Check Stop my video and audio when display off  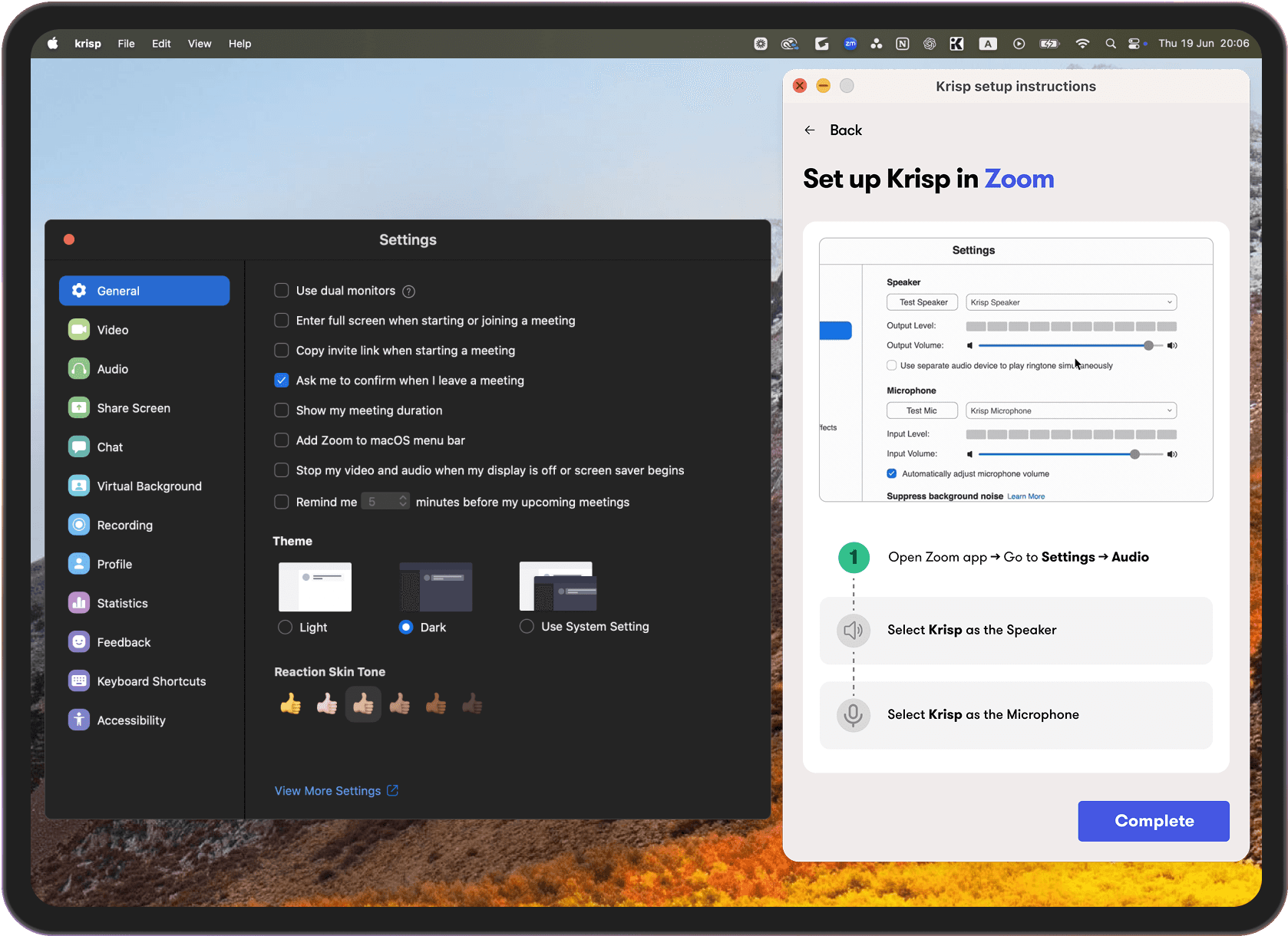click(282, 470)
